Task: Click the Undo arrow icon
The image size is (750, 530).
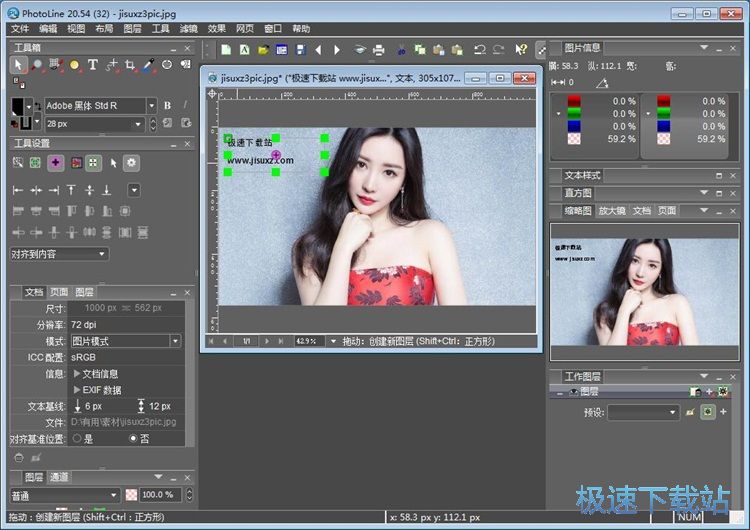Action: (x=480, y=49)
